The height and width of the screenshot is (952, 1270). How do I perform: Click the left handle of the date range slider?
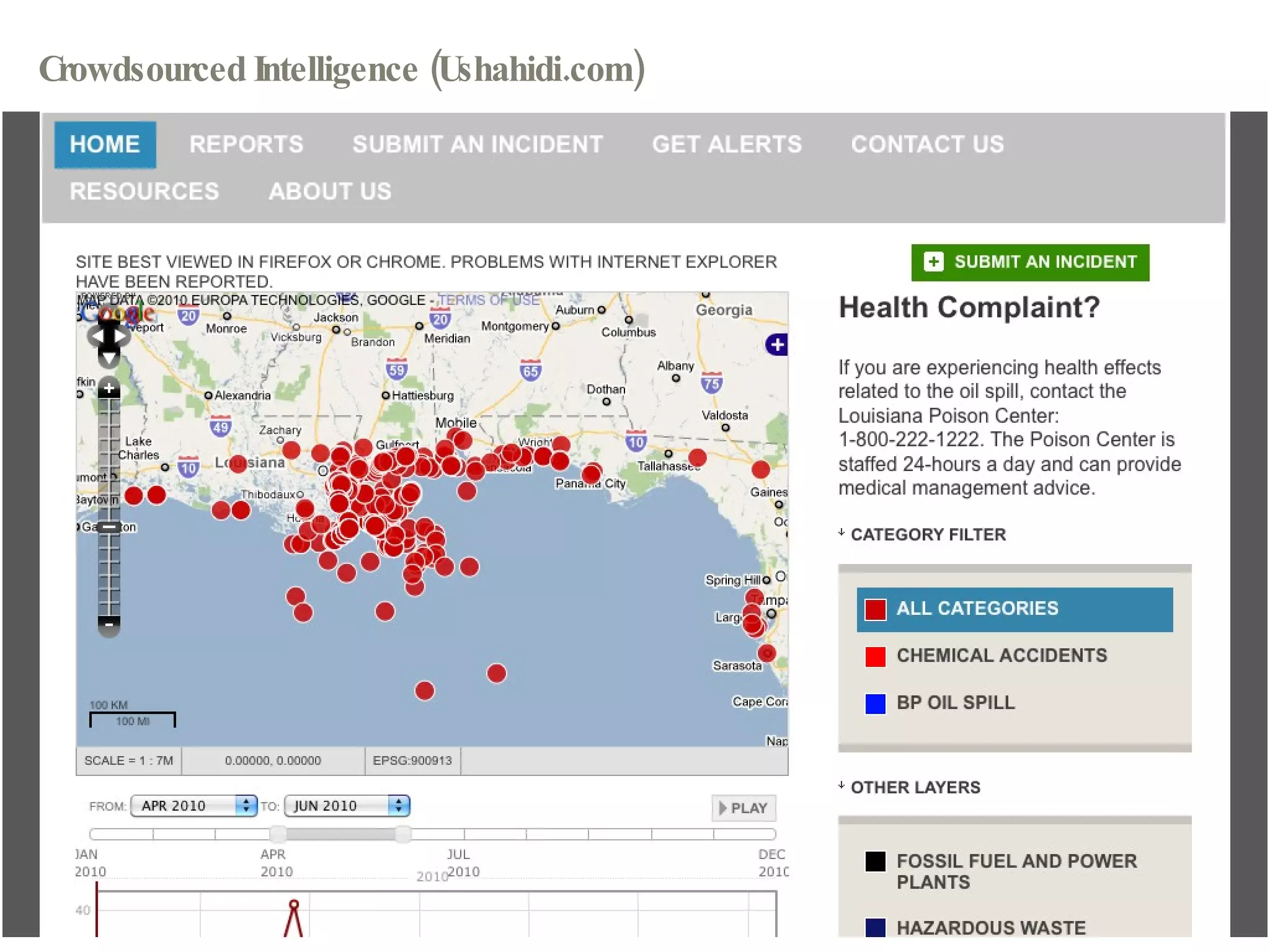pyautogui.click(x=278, y=834)
